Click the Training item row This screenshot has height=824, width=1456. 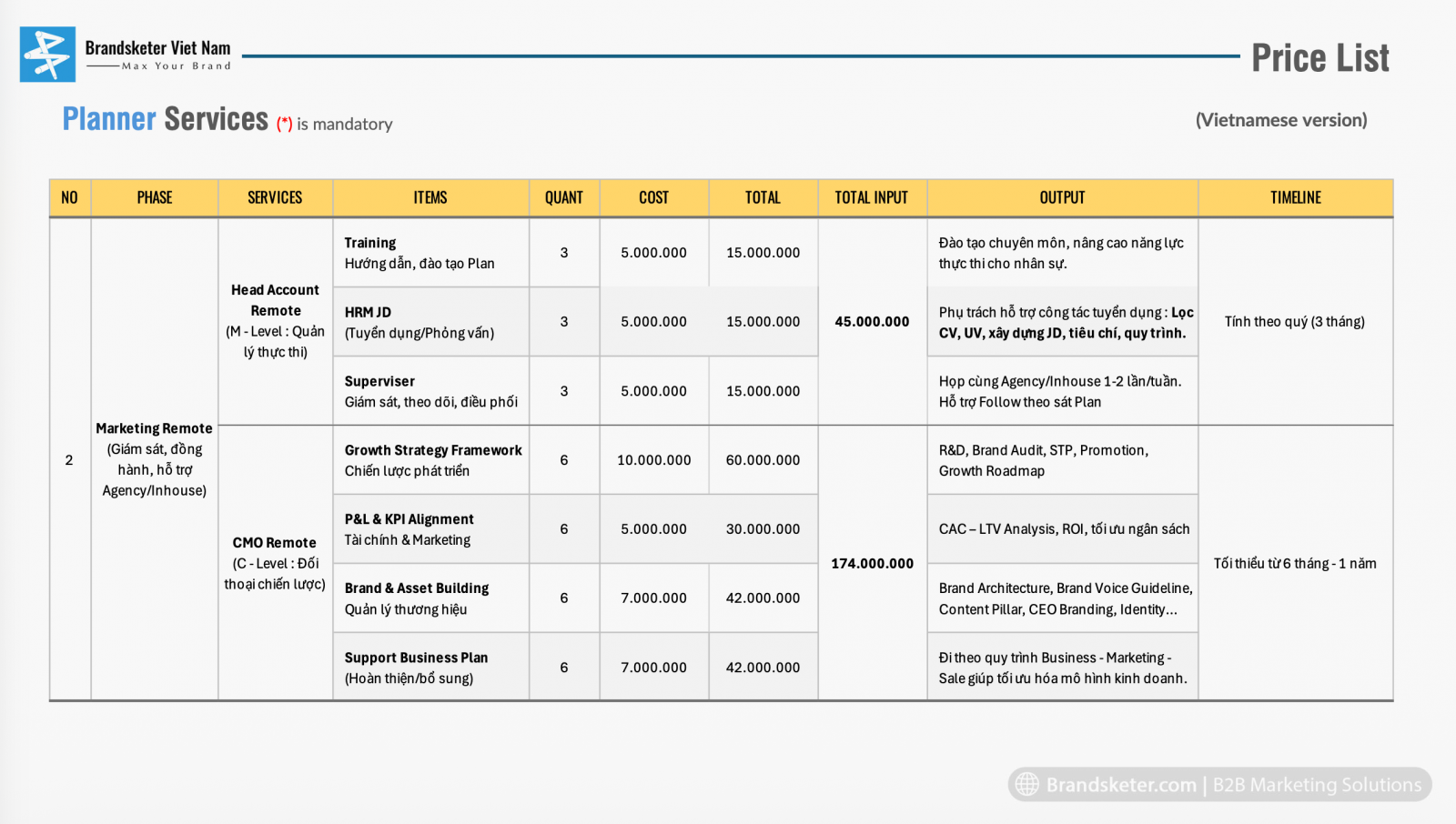430,253
